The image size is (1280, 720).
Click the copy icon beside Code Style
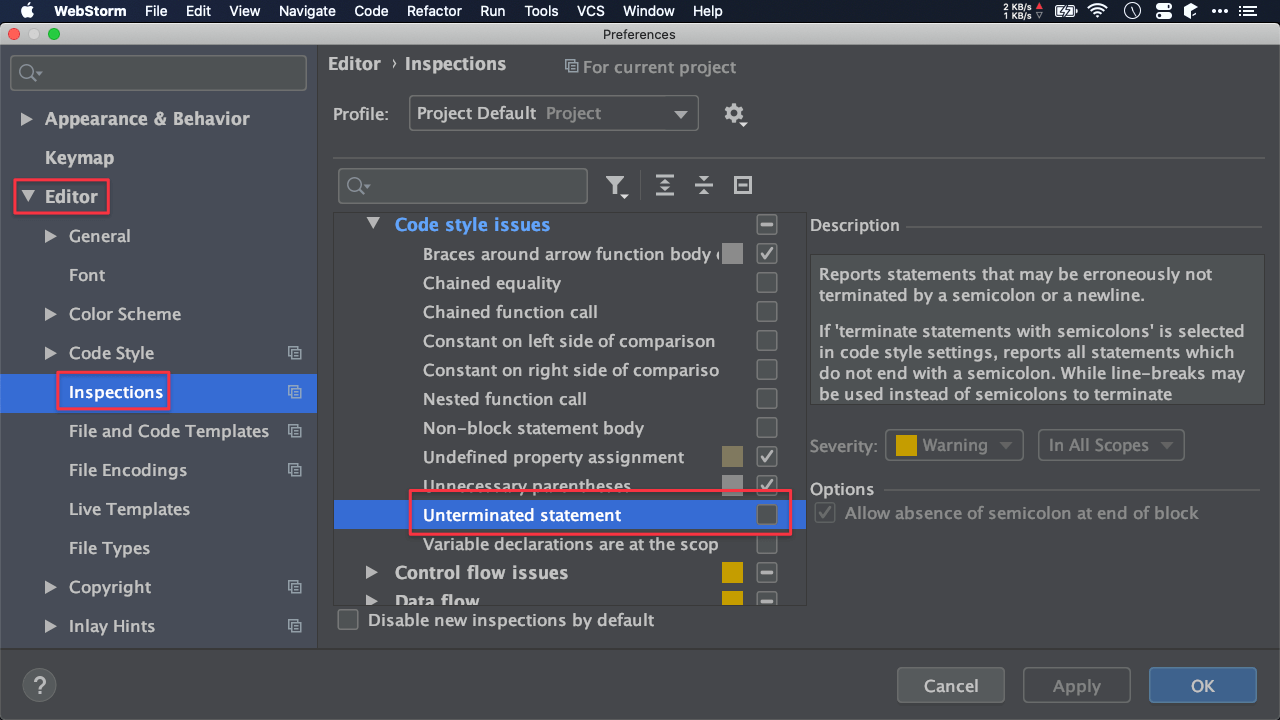point(294,353)
